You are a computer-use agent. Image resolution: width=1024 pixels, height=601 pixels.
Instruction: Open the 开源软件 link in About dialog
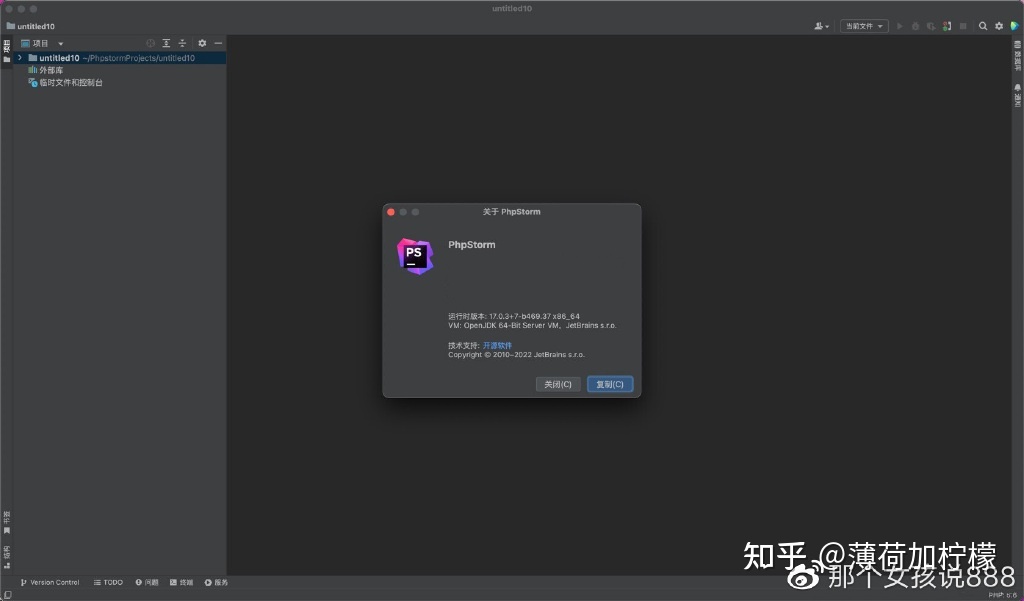tap(497, 346)
